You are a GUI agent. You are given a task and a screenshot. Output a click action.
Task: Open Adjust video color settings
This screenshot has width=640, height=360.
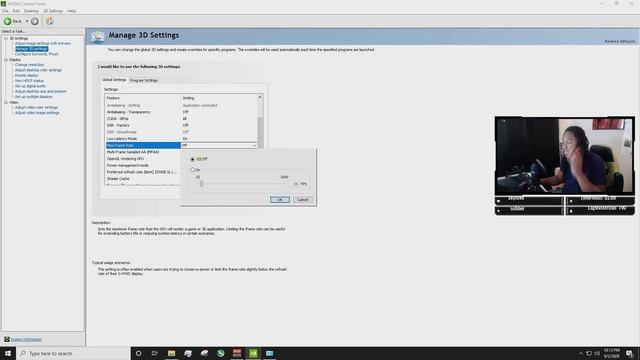click(36, 107)
